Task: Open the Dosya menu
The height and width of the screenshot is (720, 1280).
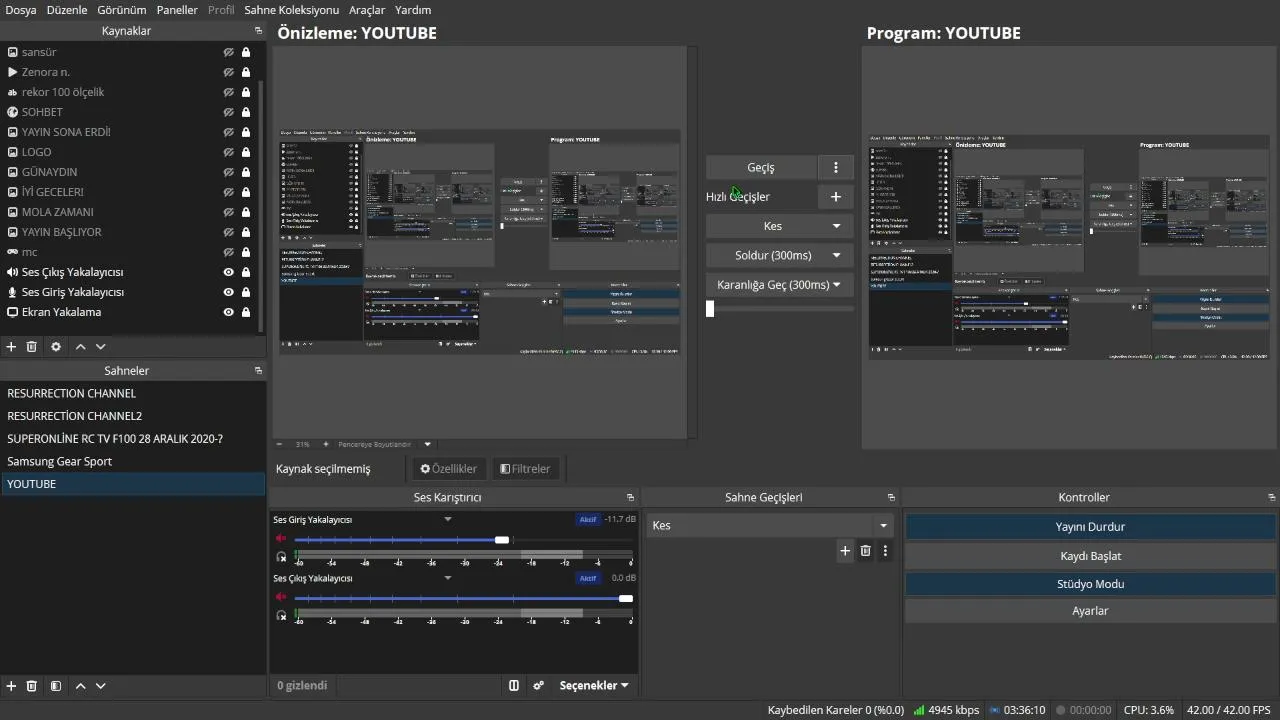Action: click(x=21, y=10)
